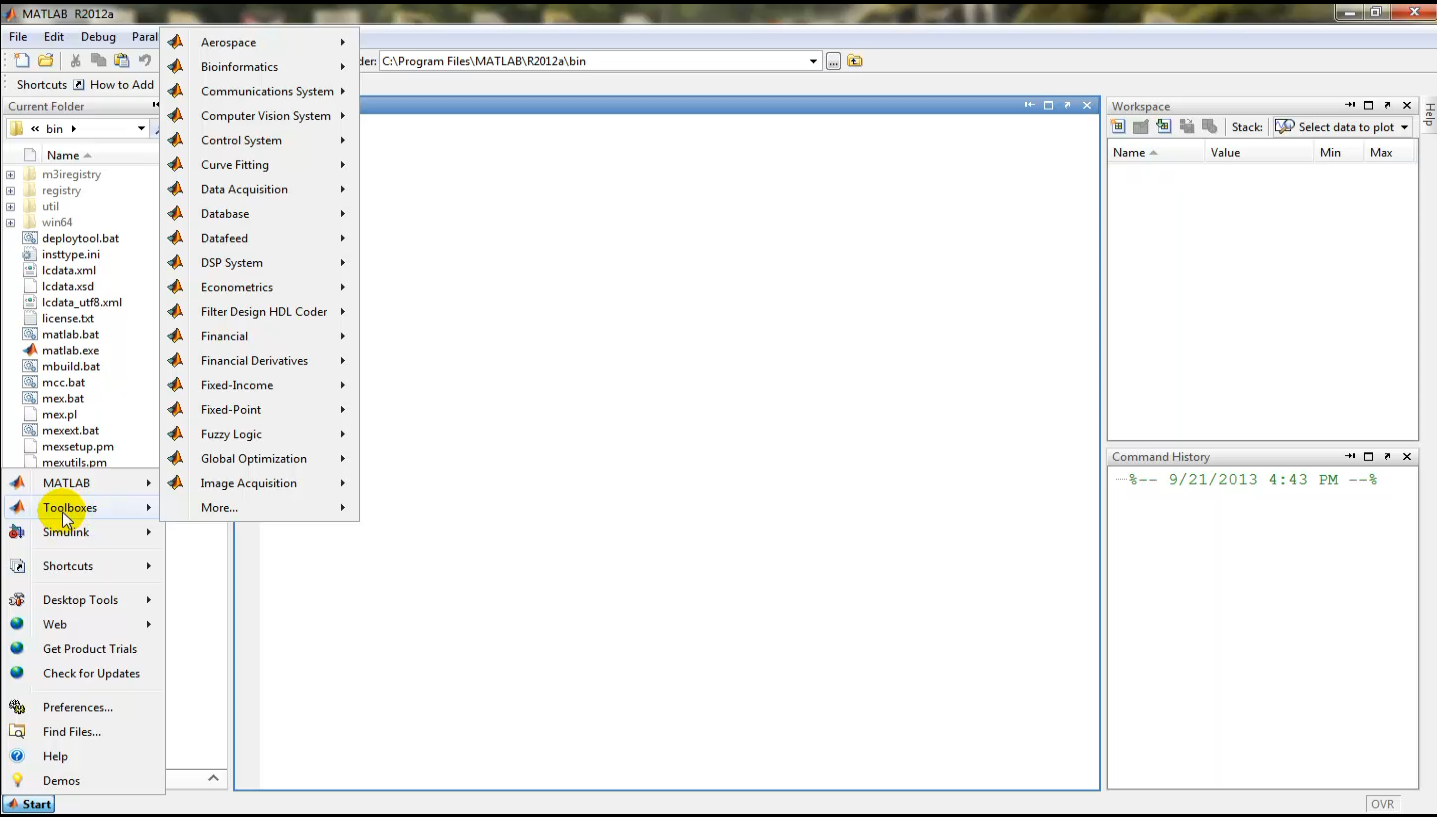
Task: Select the mbuild.bat file
Action: click(x=71, y=367)
